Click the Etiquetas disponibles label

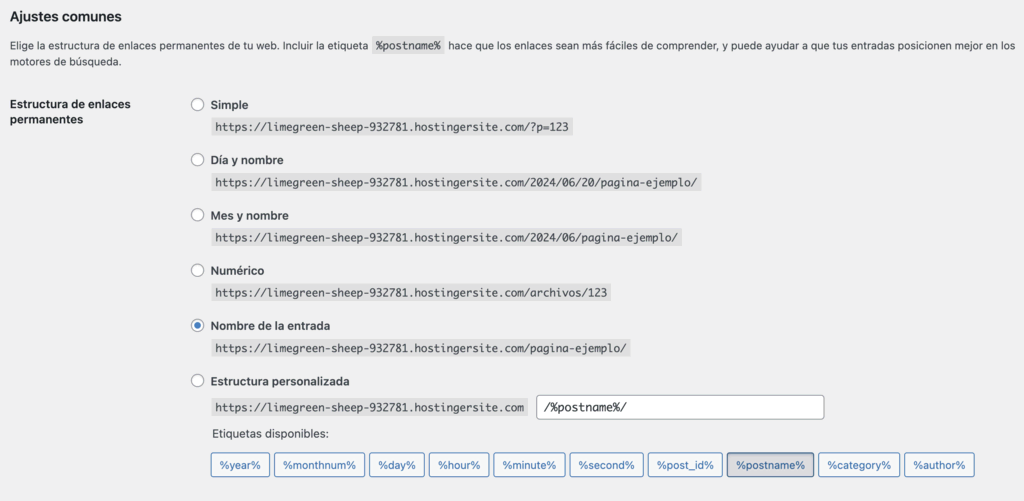[x=270, y=434]
